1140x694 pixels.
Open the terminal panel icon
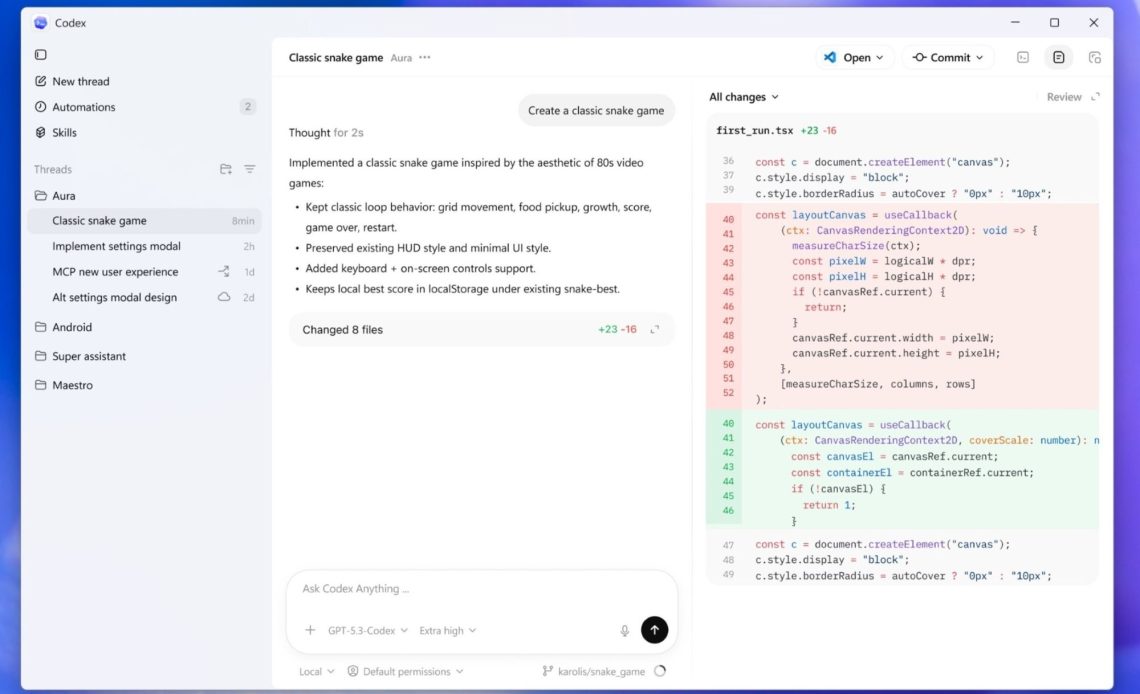pos(1023,58)
